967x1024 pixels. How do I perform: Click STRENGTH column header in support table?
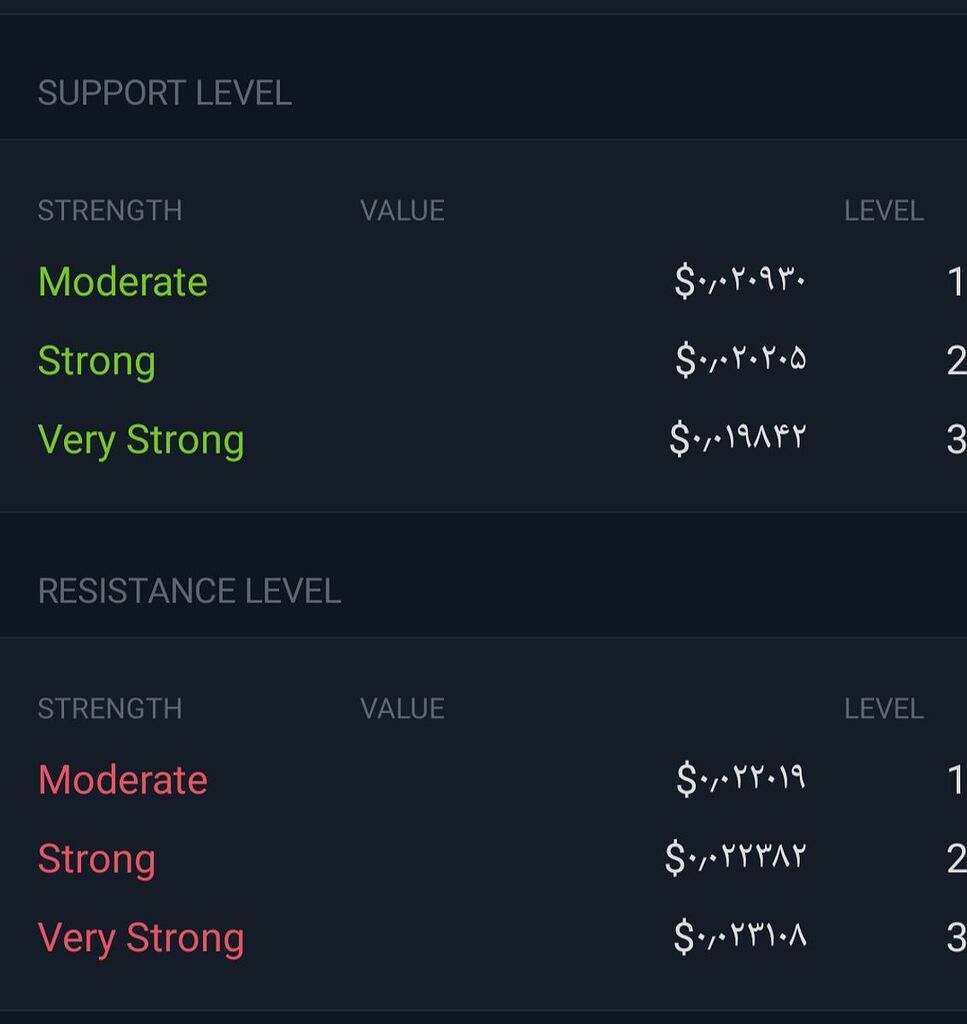[110, 211]
